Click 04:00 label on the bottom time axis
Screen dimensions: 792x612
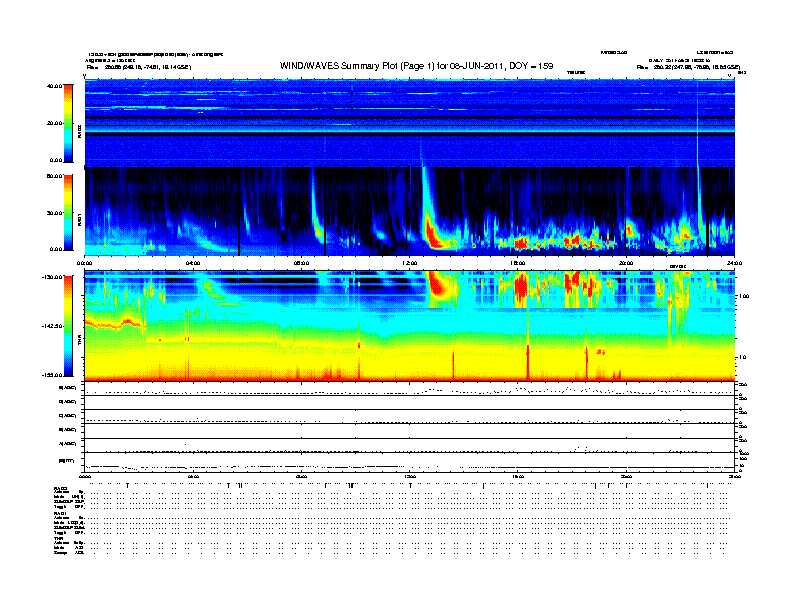193,476
